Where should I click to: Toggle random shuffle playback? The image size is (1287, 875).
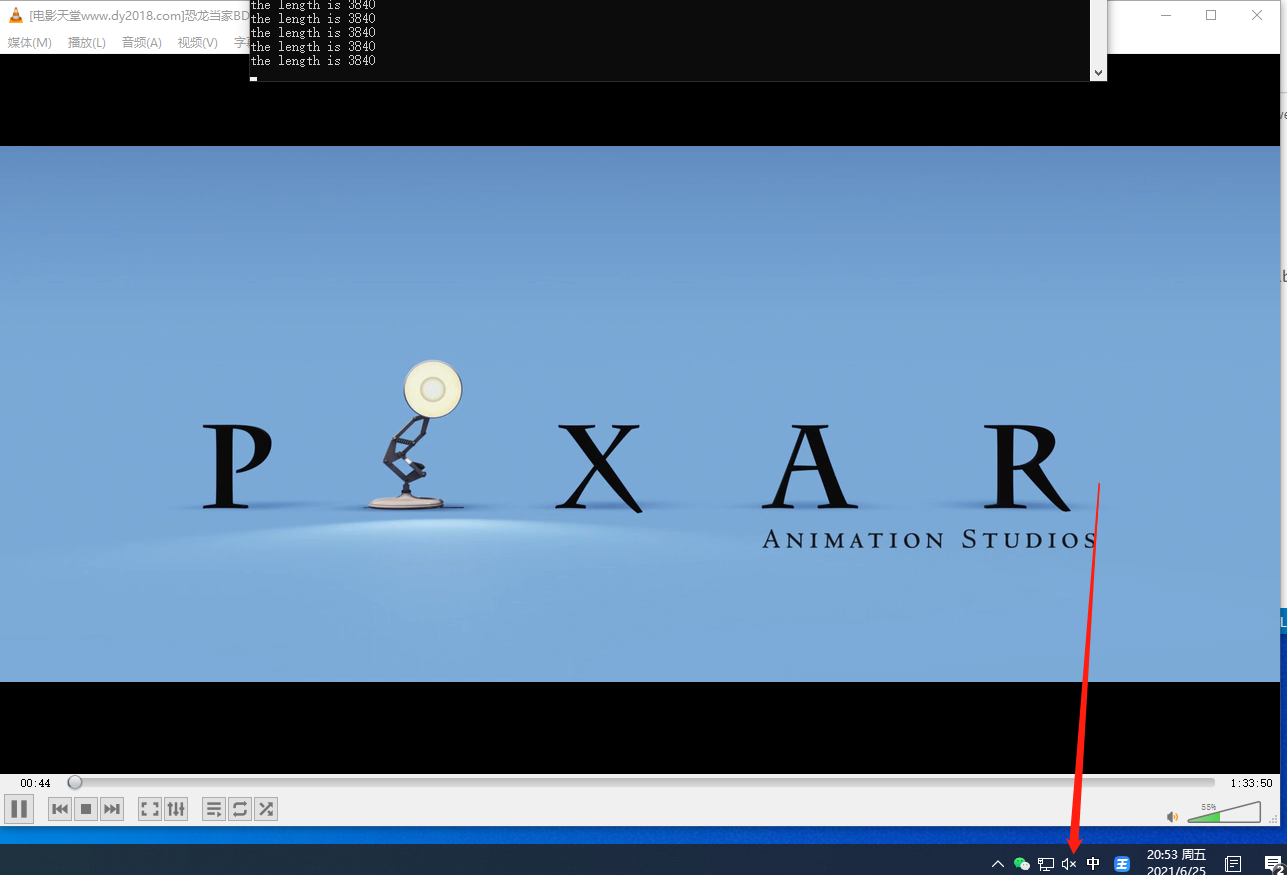(x=266, y=809)
